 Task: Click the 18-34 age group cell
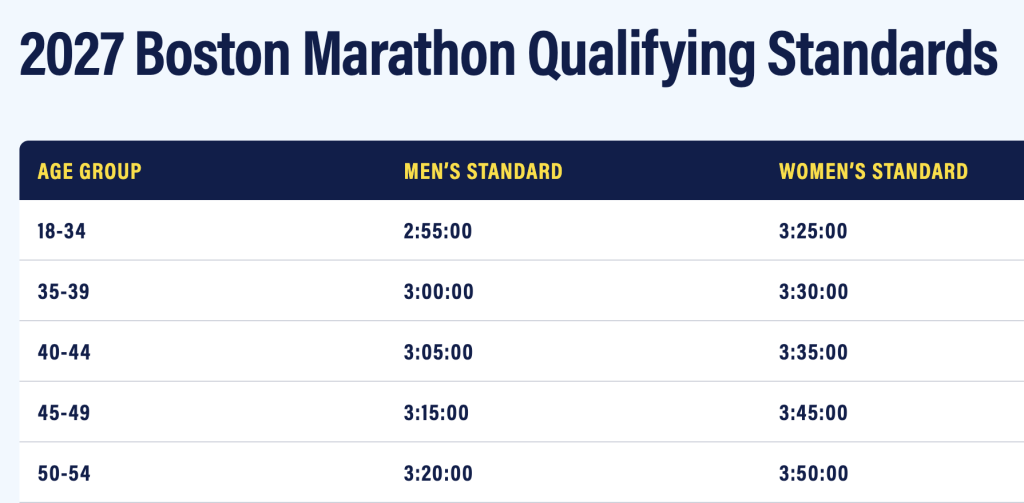(x=64, y=232)
